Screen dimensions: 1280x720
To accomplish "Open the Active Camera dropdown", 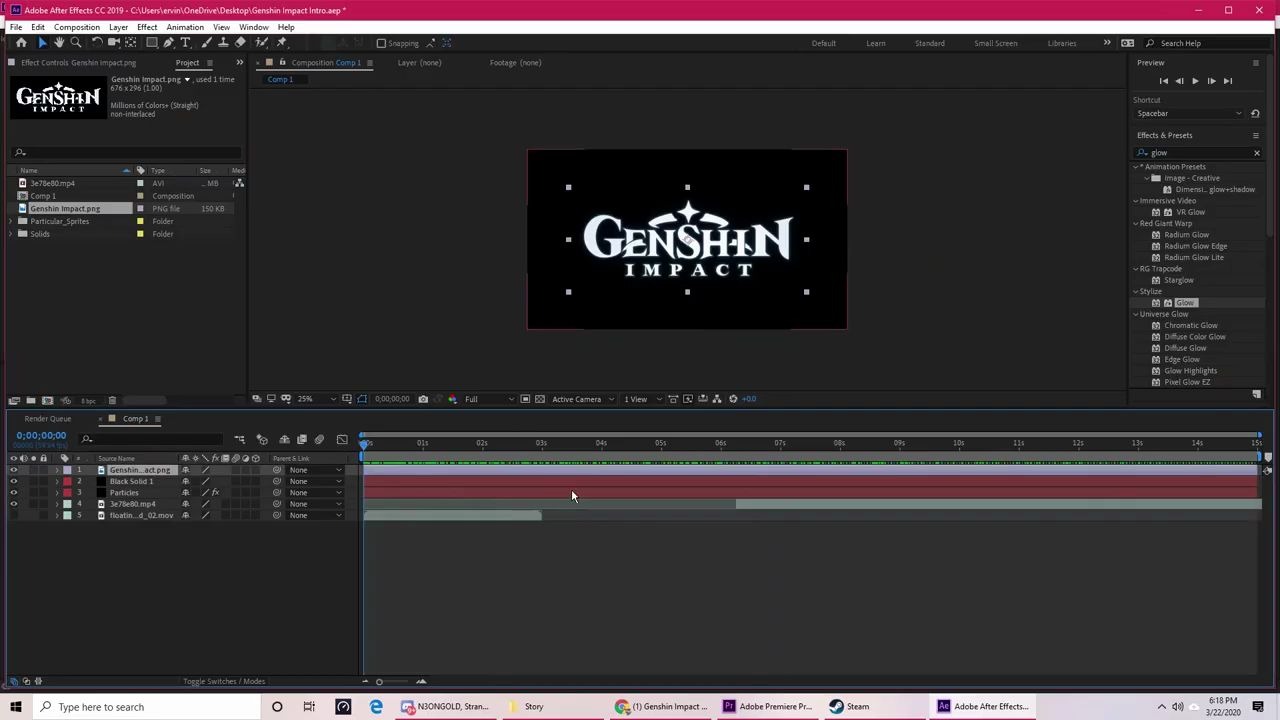I will pyautogui.click(x=584, y=399).
